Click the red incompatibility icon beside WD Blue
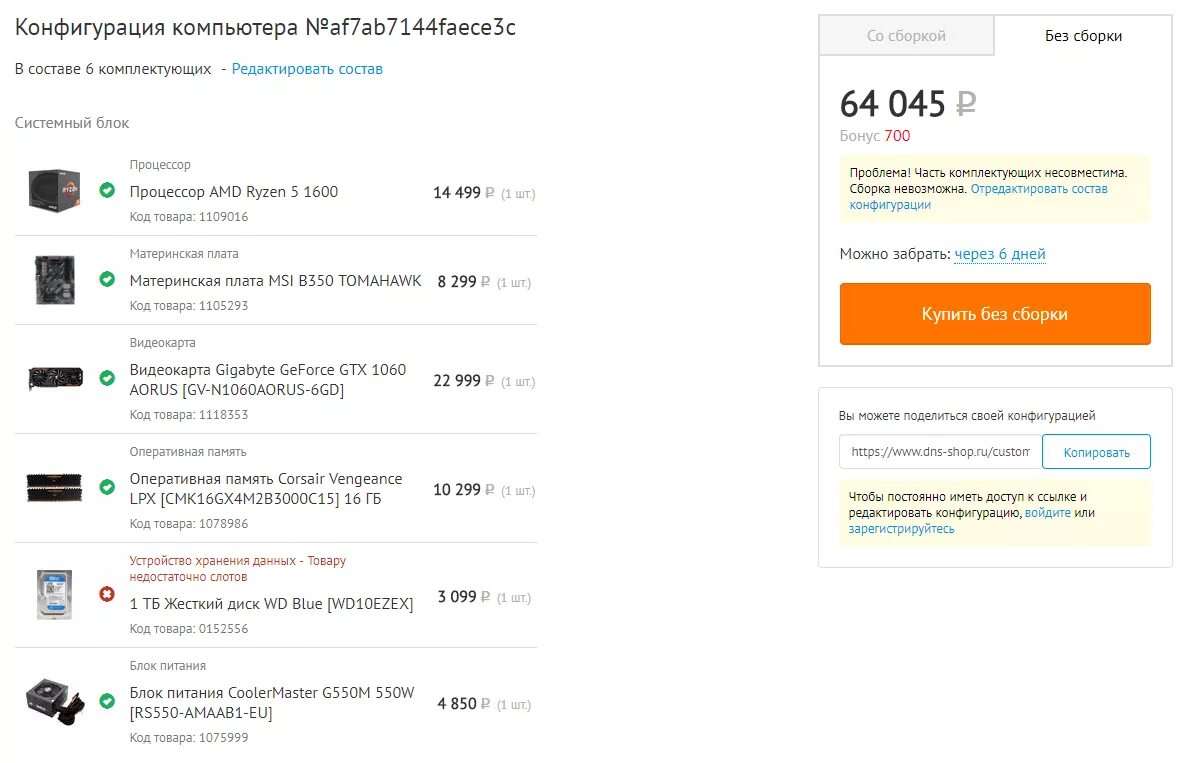This screenshot has width=1179, height=763. (x=107, y=594)
